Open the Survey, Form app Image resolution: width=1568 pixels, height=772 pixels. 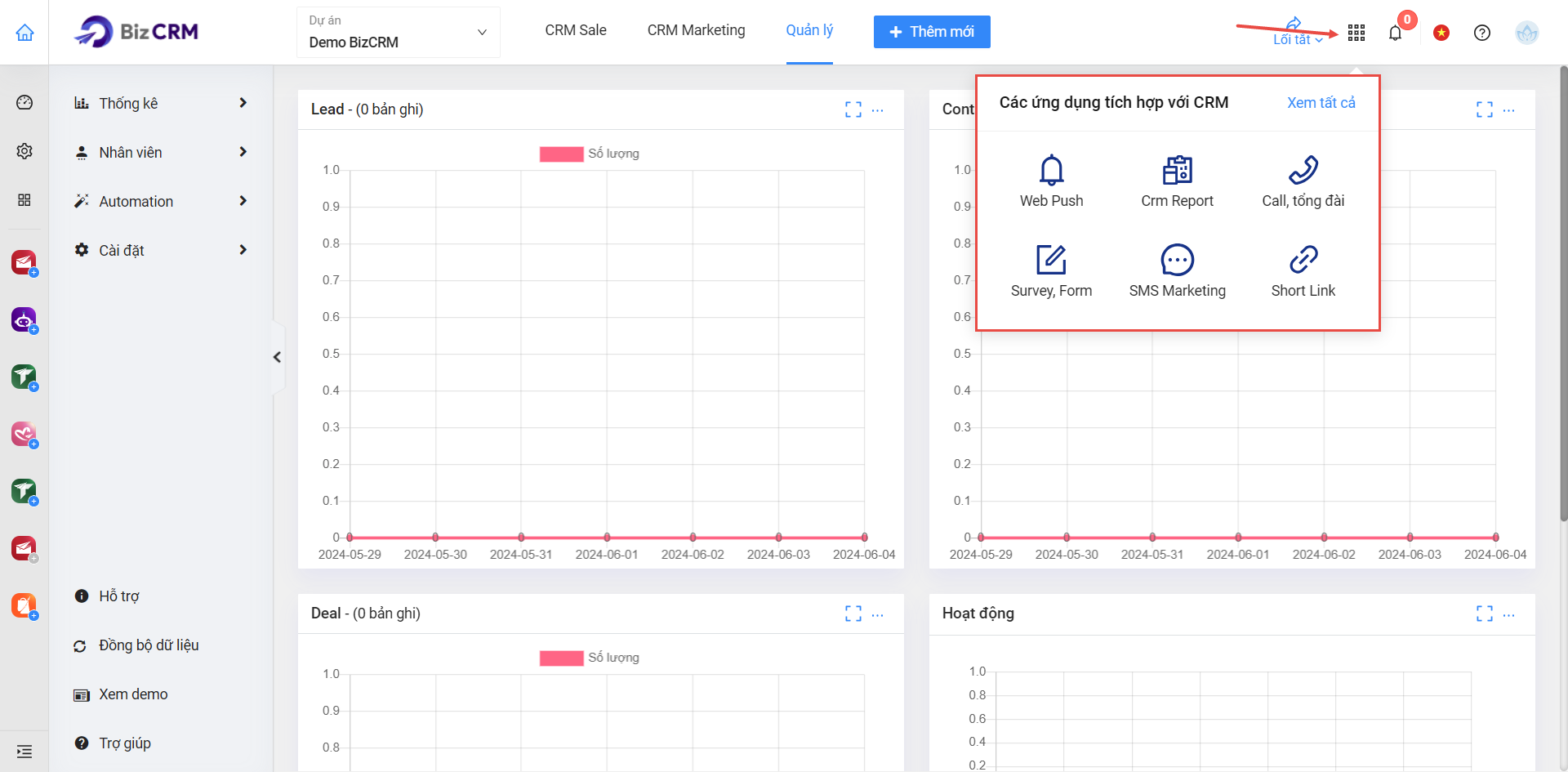coord(1051,270)
